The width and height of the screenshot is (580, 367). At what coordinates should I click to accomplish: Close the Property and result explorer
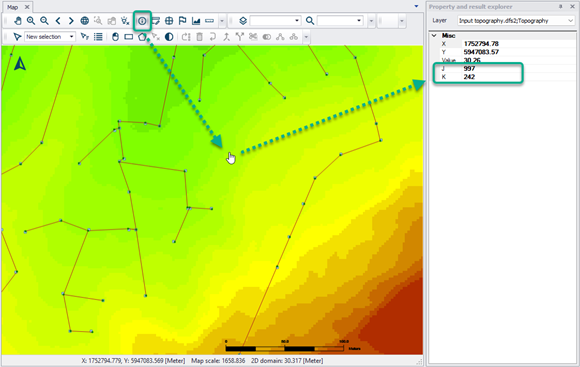tap(572, 7)
